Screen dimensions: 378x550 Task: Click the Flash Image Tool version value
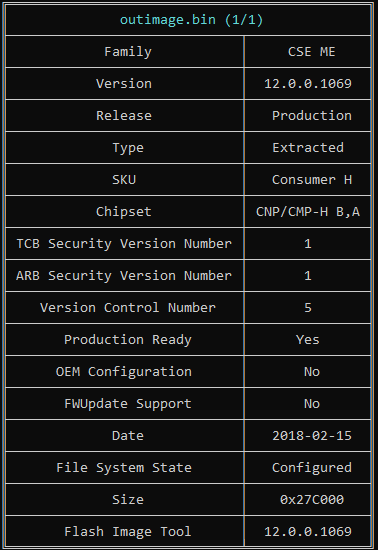308,532
